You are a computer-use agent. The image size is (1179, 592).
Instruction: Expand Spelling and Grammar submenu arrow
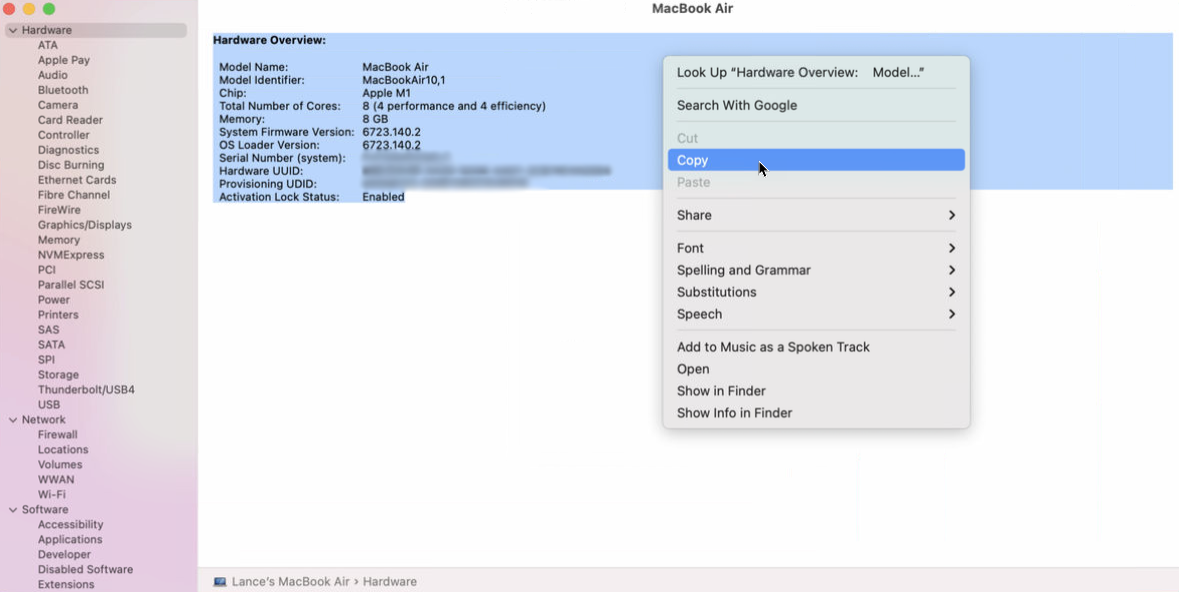click(952, 270)
